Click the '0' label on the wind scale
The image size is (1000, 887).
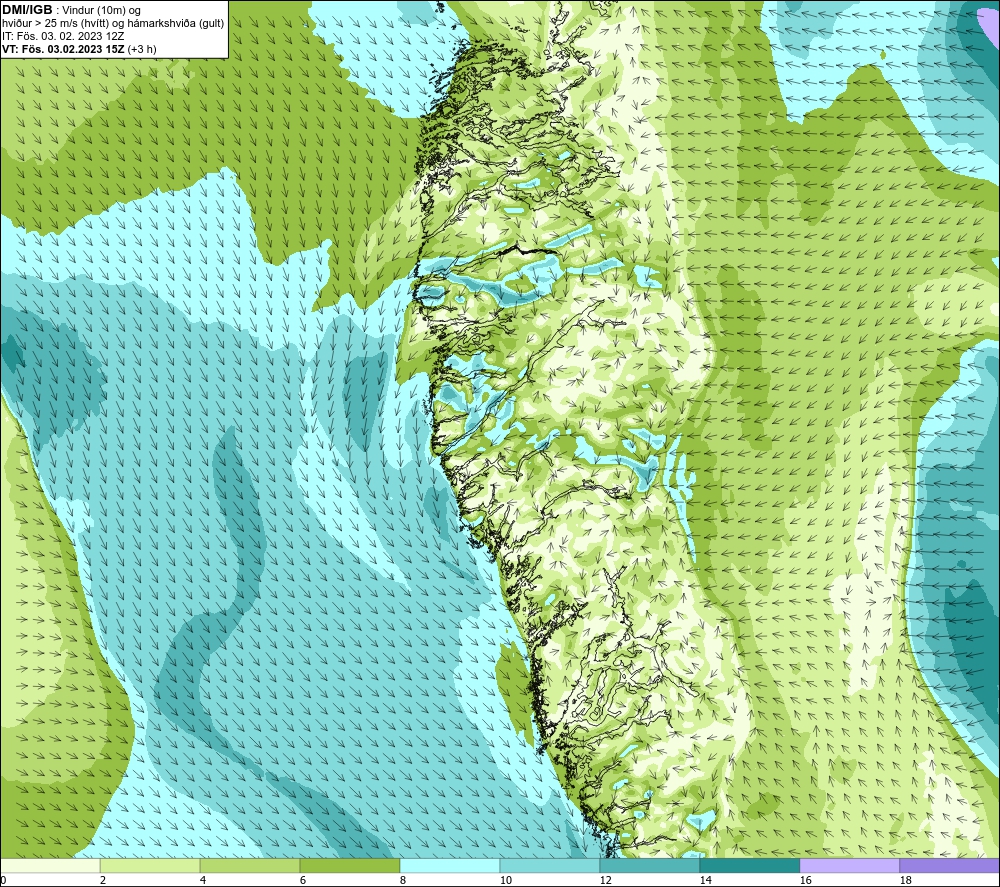3,881
